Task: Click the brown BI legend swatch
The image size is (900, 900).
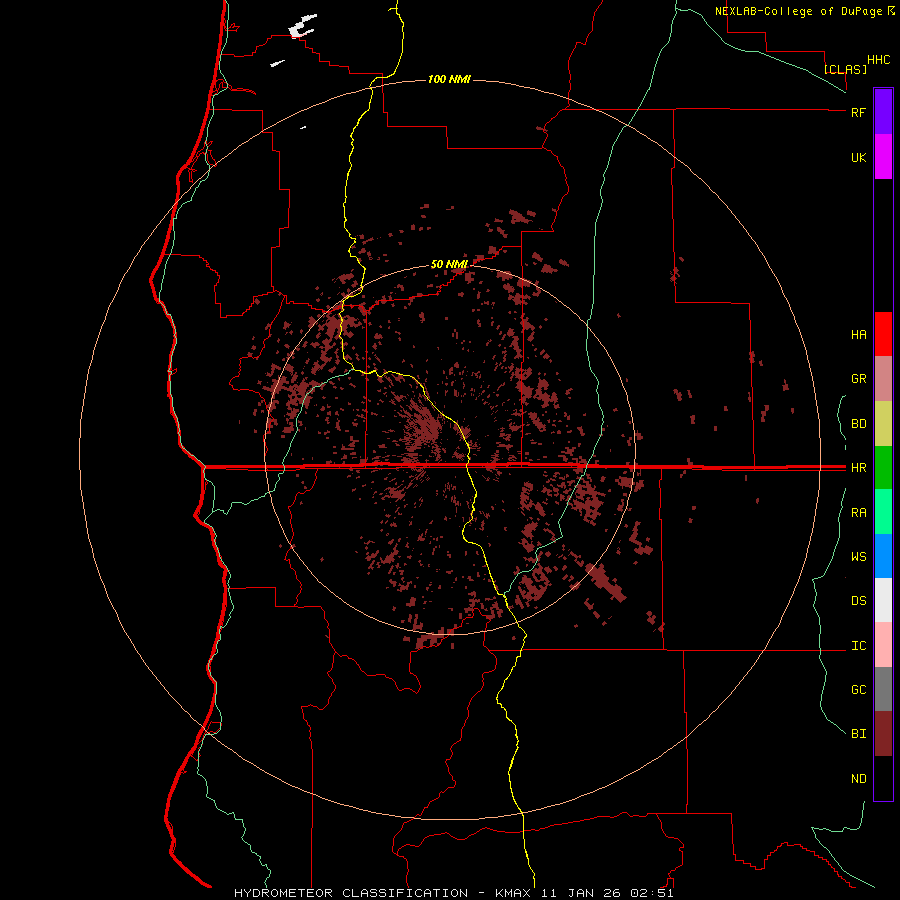Action: (883, 734)
